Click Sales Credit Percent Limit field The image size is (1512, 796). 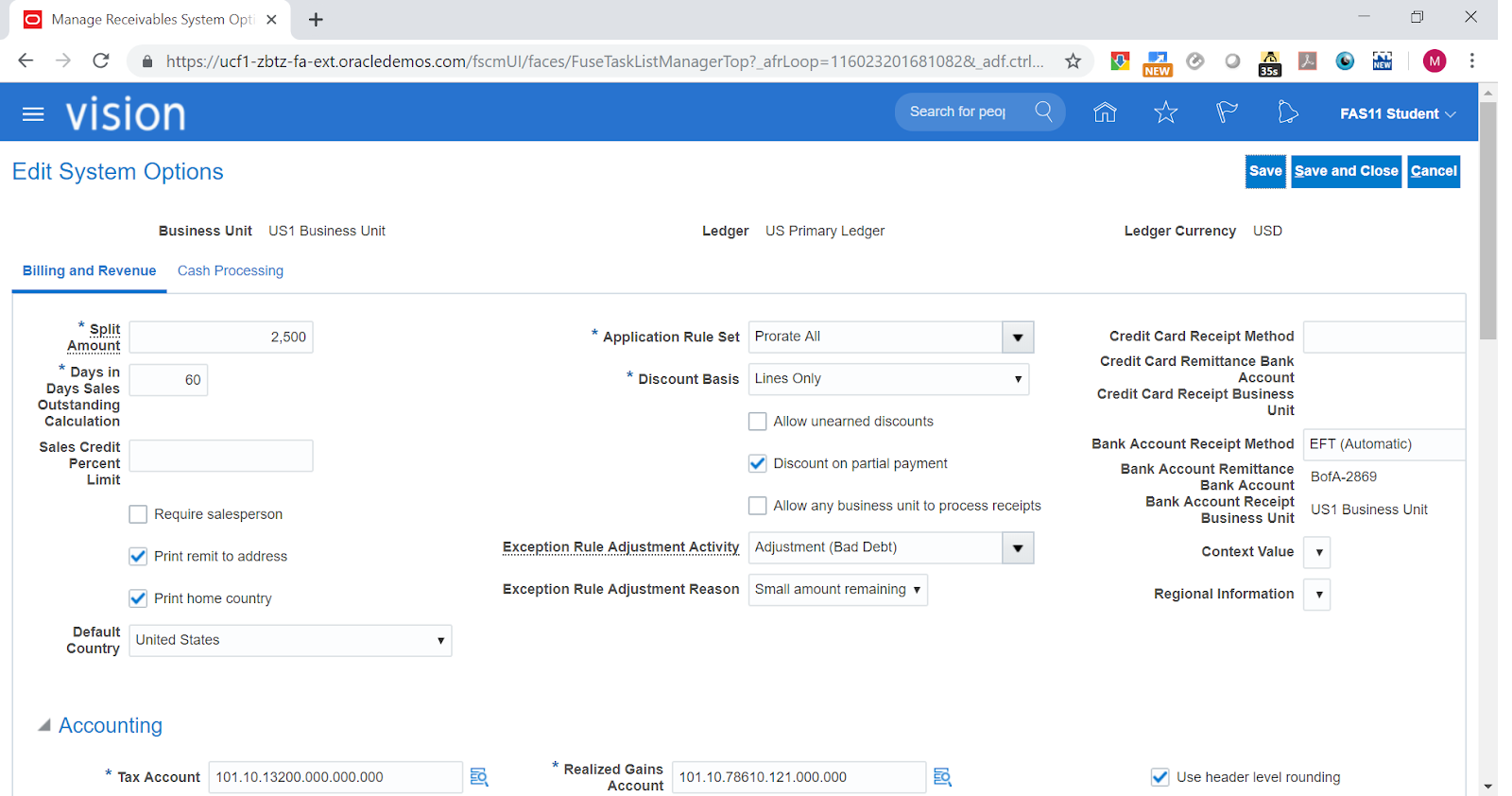click(221, 456)
